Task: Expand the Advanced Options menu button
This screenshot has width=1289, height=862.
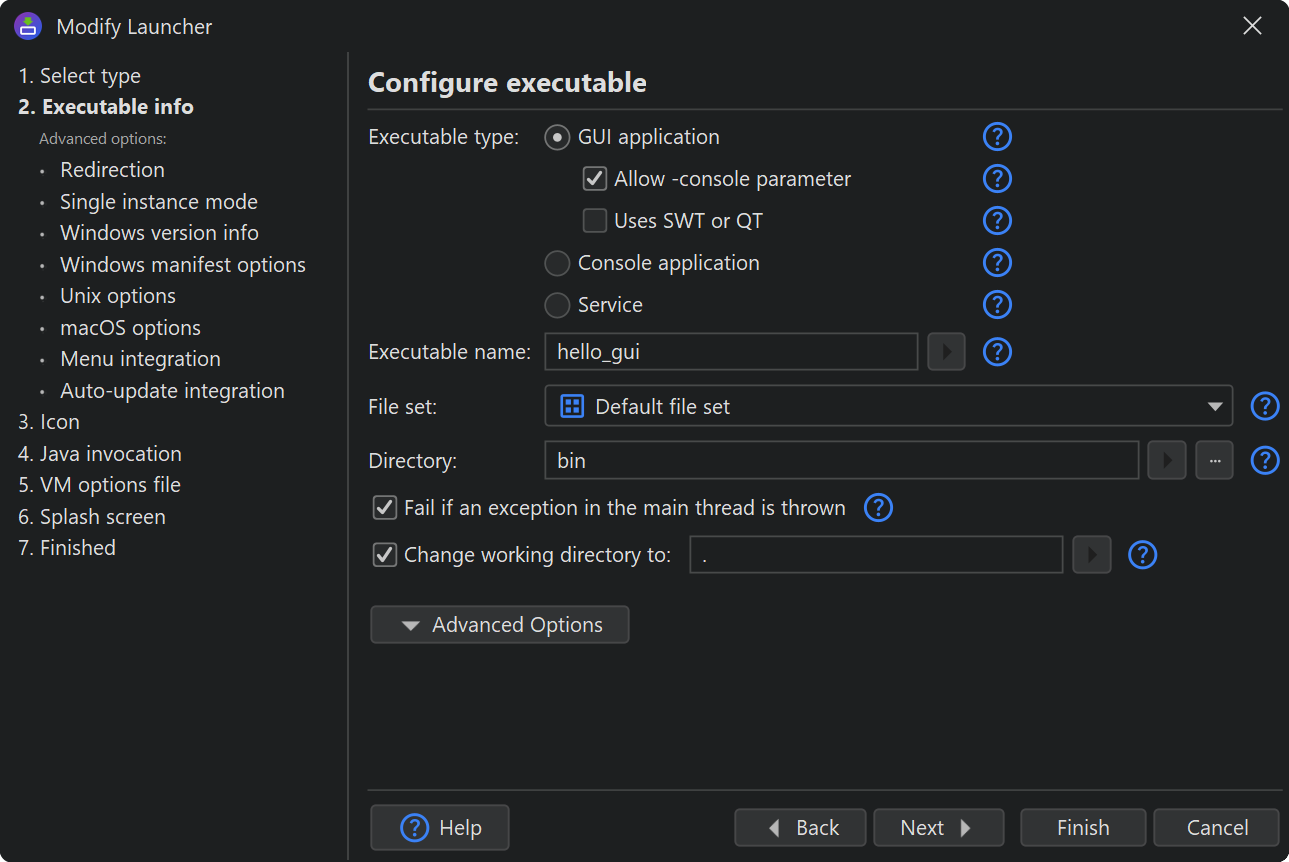Action: (500, 625)
